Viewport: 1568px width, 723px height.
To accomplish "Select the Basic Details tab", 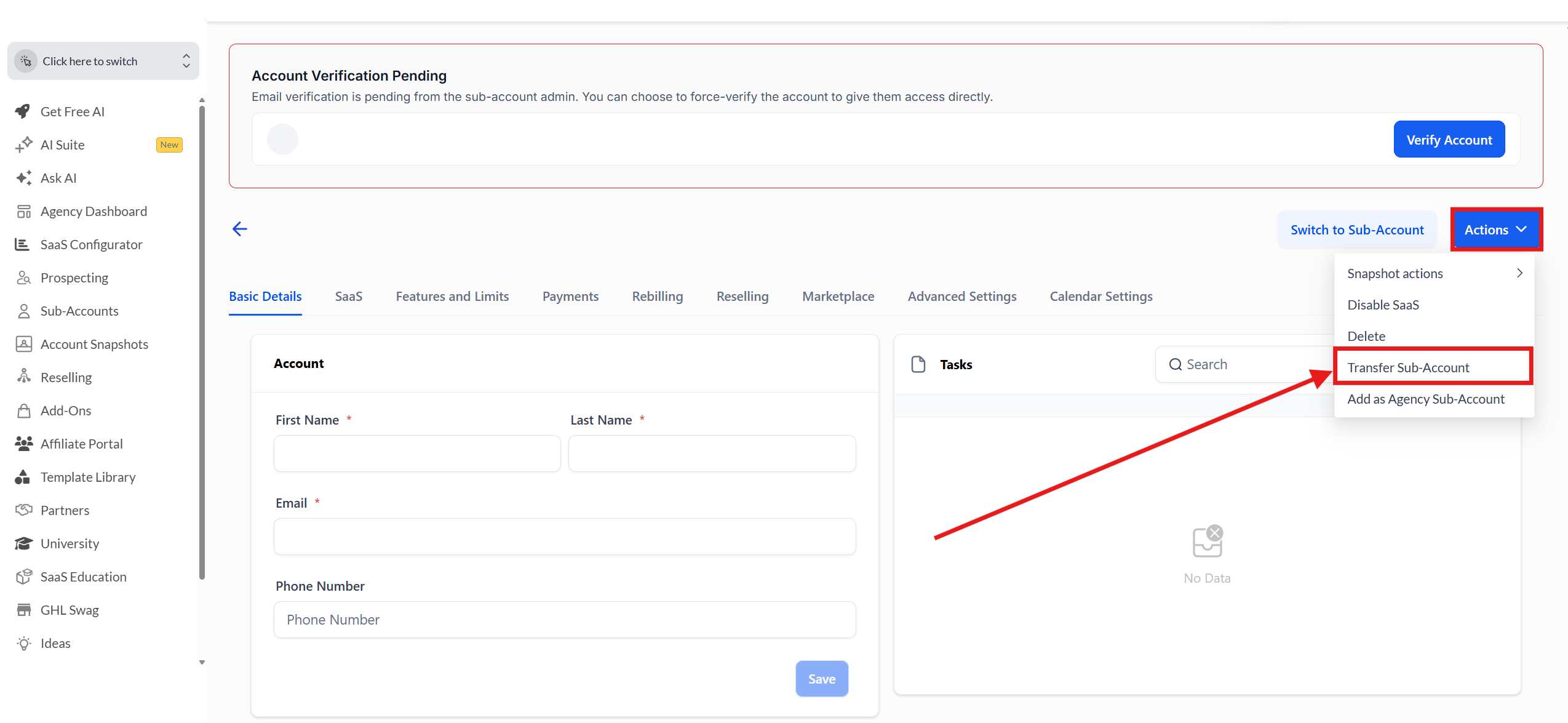I will coord(265,296).
